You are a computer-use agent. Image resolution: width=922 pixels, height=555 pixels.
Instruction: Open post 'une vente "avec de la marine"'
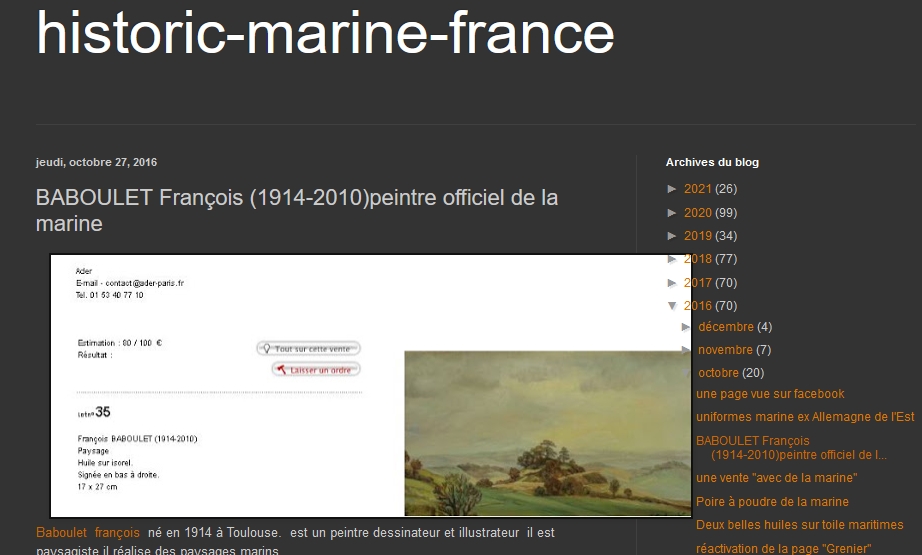tap(776, 478)
